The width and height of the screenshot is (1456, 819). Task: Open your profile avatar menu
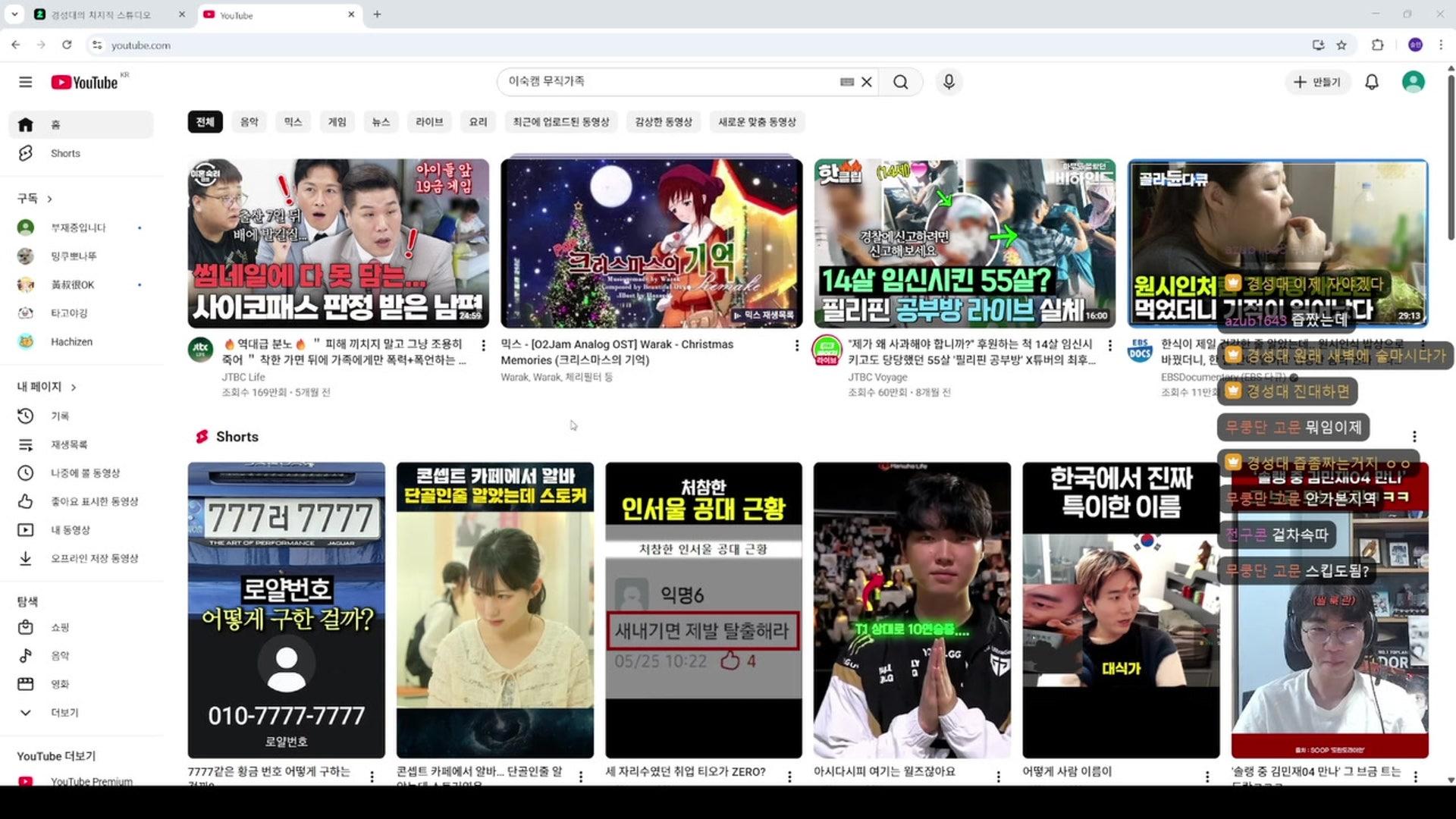(x=1413, y=82)
